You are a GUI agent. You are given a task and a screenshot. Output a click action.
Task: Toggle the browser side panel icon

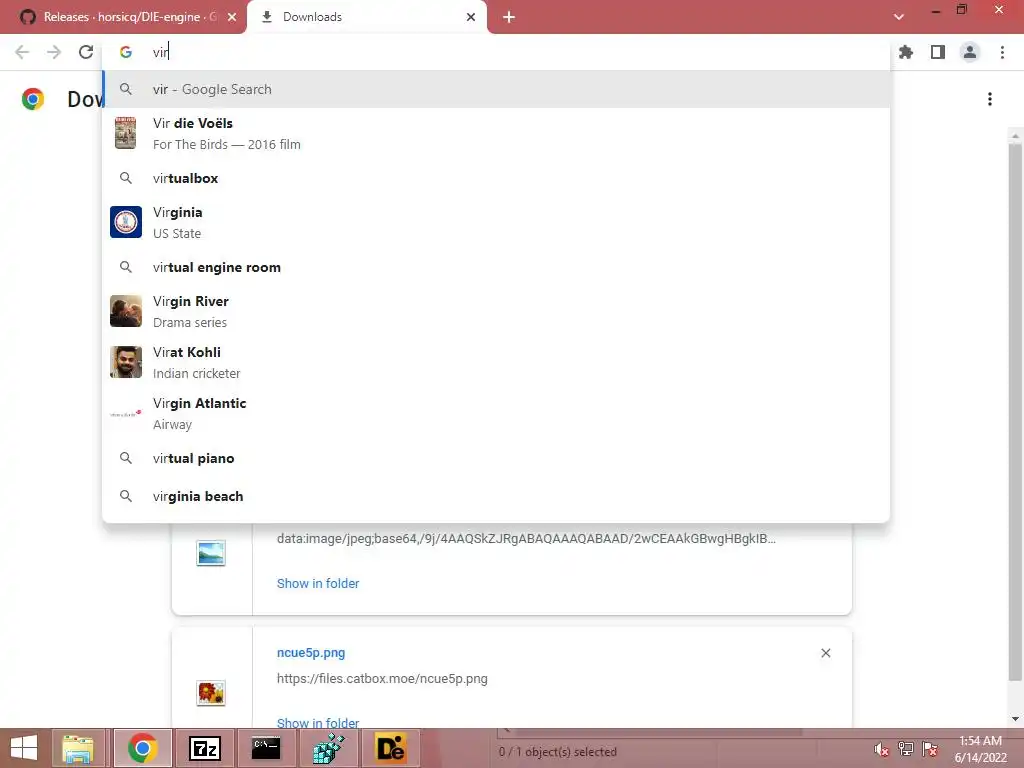coord(938,52)
